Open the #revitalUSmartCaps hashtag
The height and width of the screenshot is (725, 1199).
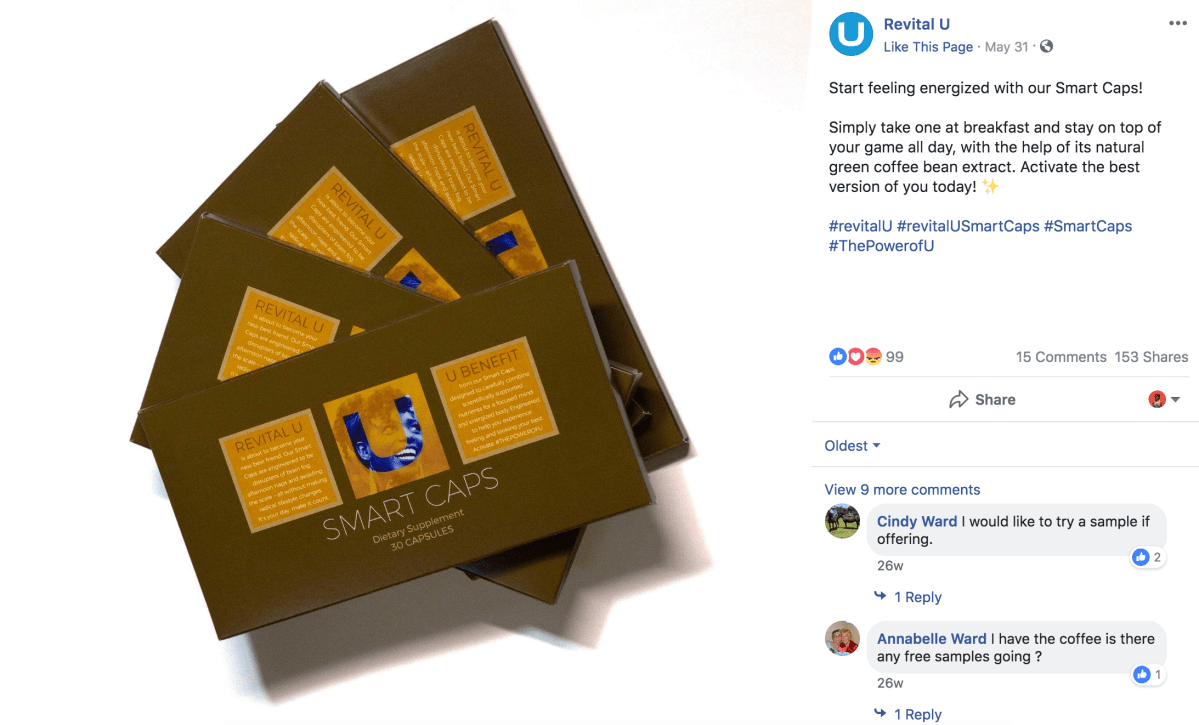967,226
